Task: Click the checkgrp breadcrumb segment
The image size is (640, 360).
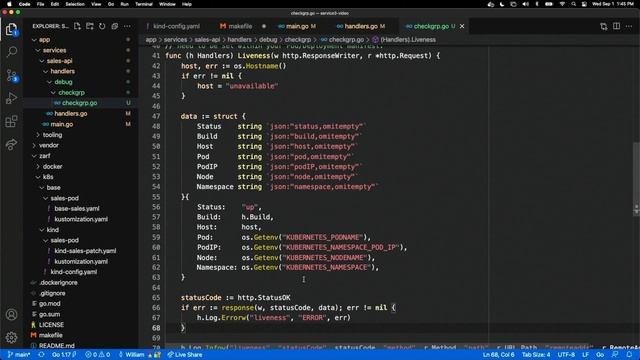Action: coord(298,40)
